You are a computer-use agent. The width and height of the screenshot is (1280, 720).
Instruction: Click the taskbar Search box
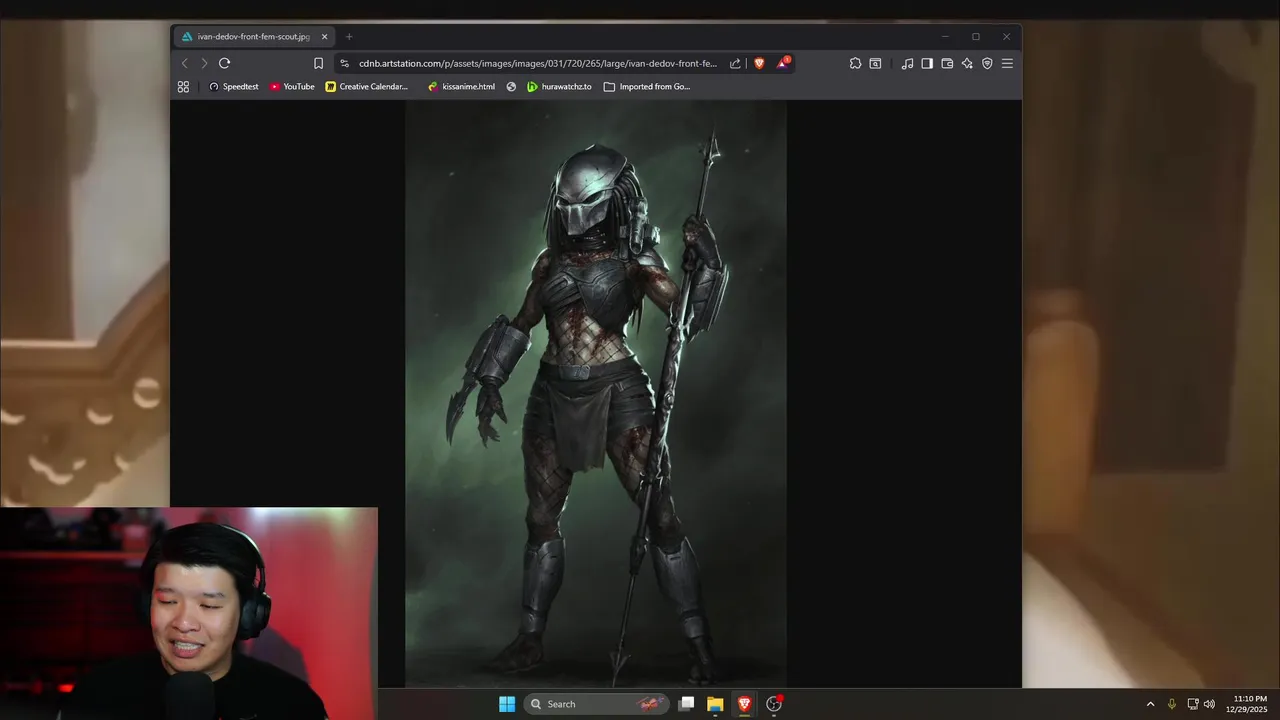pos(596,704)
